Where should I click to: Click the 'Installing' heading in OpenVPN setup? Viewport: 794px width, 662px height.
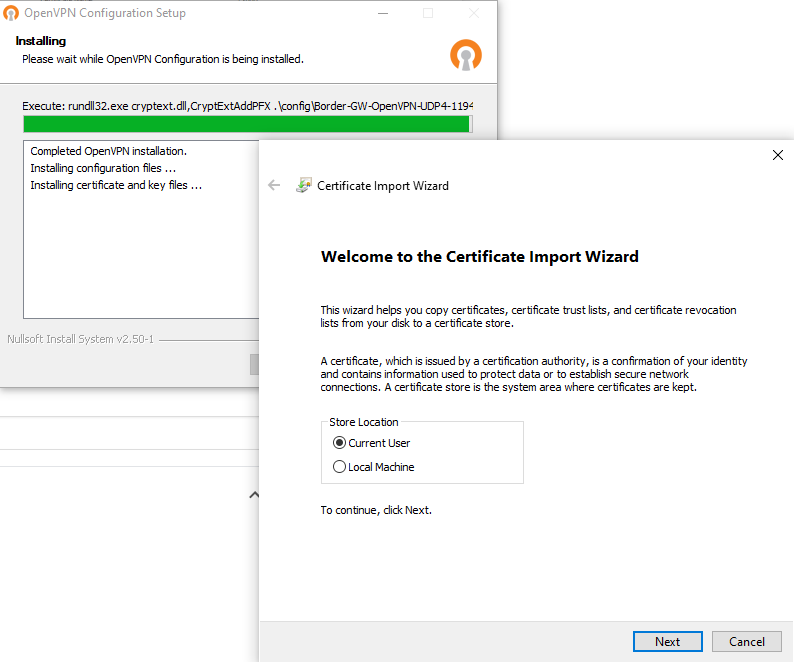(x=41, y=41)
